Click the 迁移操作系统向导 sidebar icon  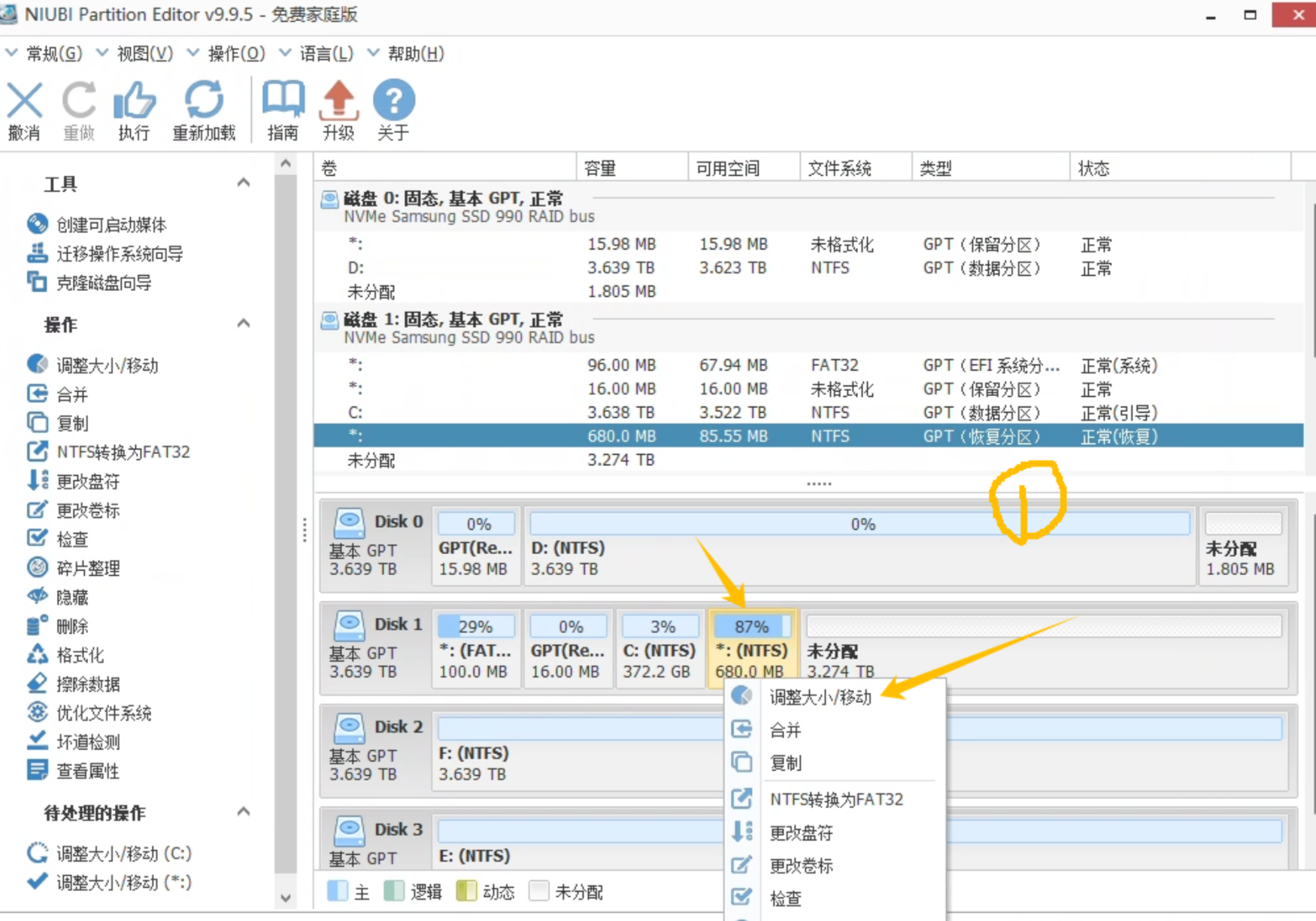[x=37, y=253]
